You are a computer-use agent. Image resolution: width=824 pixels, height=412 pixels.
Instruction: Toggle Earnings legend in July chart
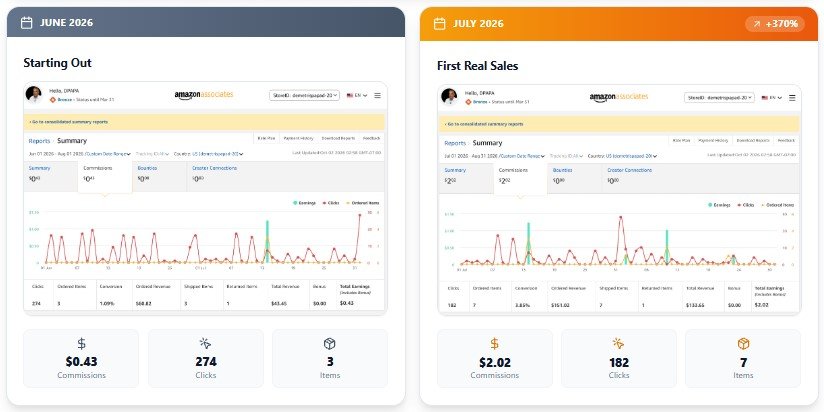click(x=719, y=205)
